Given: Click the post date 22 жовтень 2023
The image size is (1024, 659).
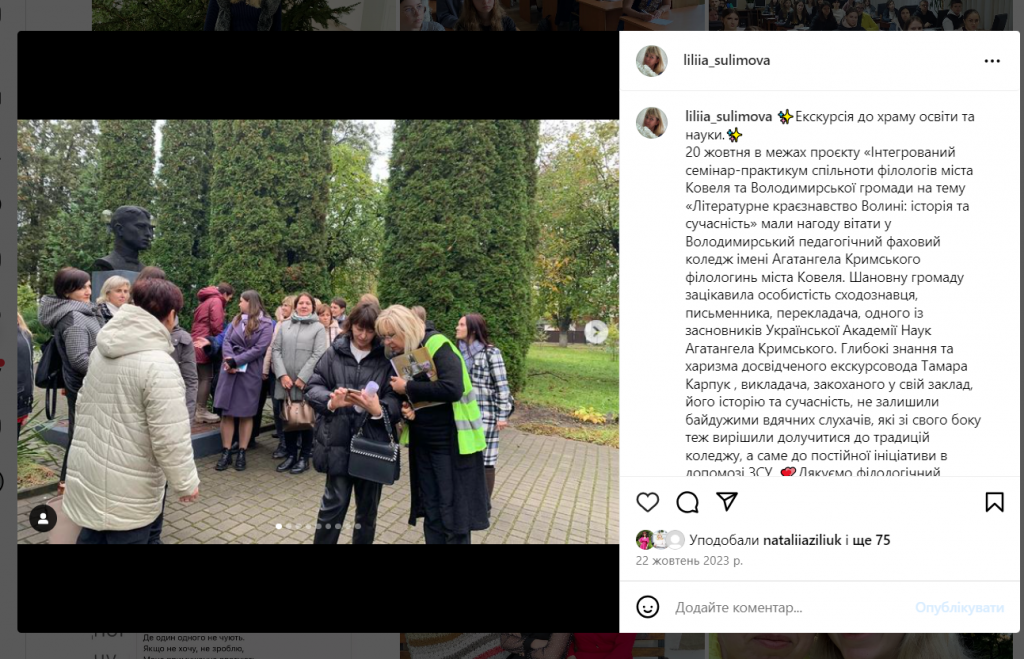Looking at the screenshot, I should [689, 560].
